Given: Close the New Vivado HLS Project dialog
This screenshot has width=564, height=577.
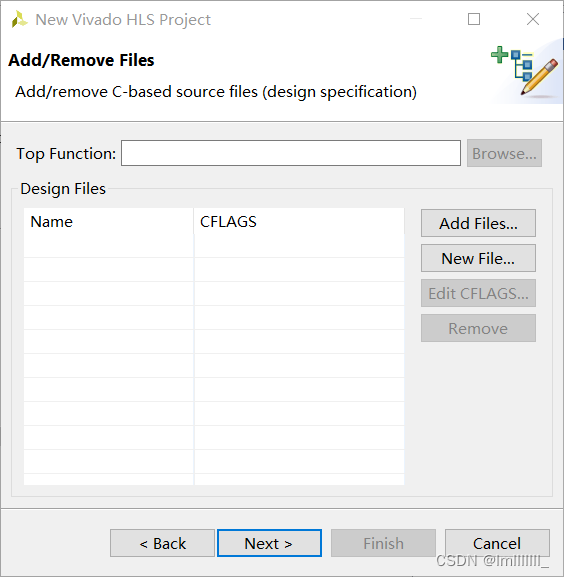Looking at the screenshot, I should pos(533,19).
